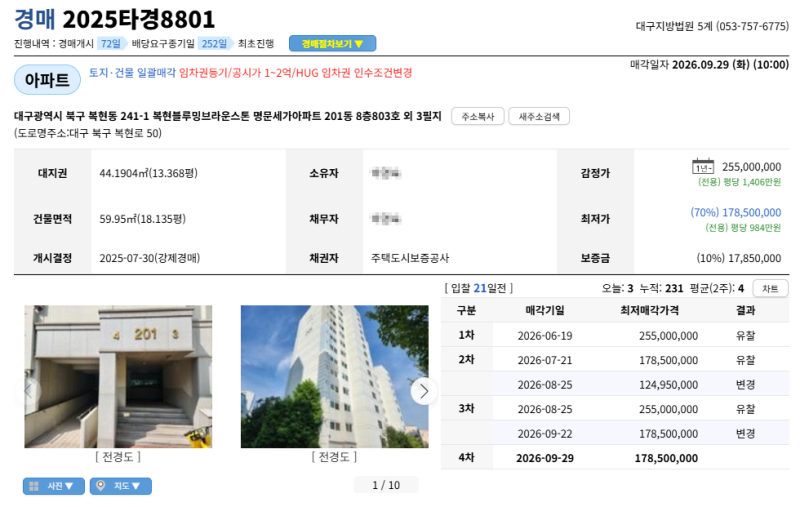Click the 토지·건물 일괄매각 text

[132, 73]
